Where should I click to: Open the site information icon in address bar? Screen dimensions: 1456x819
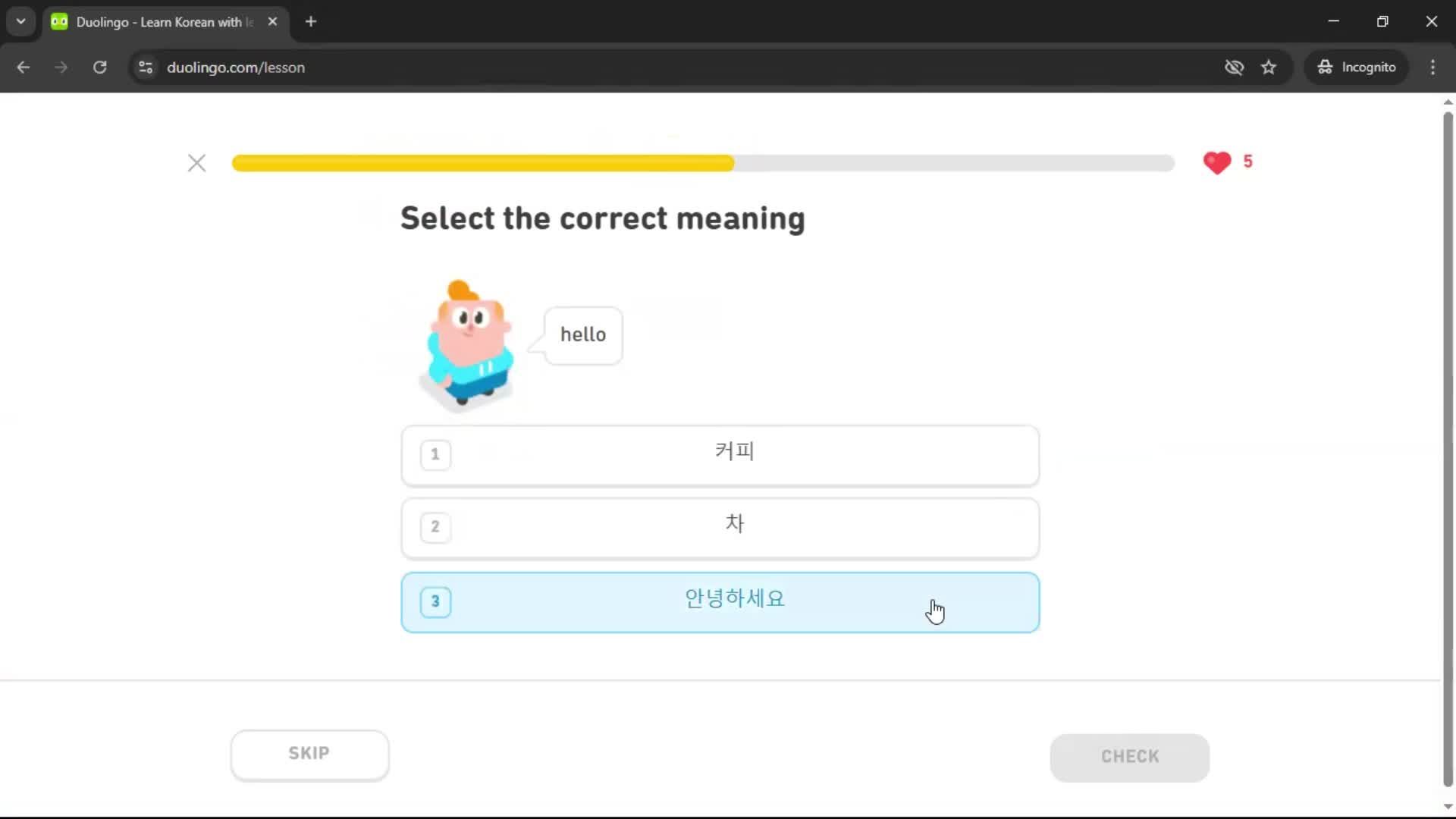click(145, 67)
